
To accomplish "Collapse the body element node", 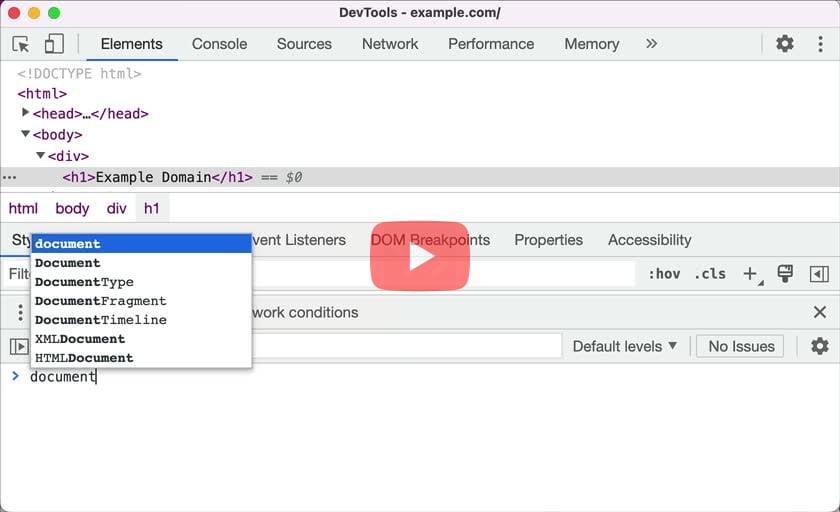I will tap(25, 134).
